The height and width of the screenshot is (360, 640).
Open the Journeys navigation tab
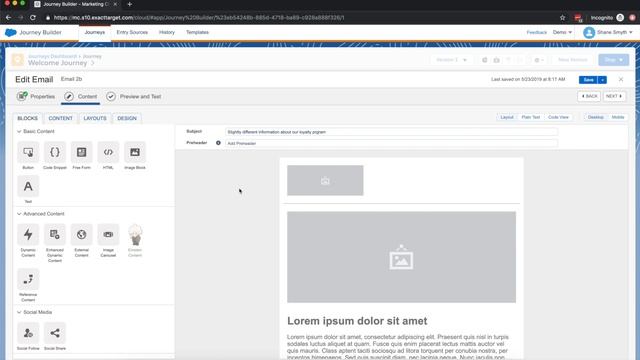[95, 32]
